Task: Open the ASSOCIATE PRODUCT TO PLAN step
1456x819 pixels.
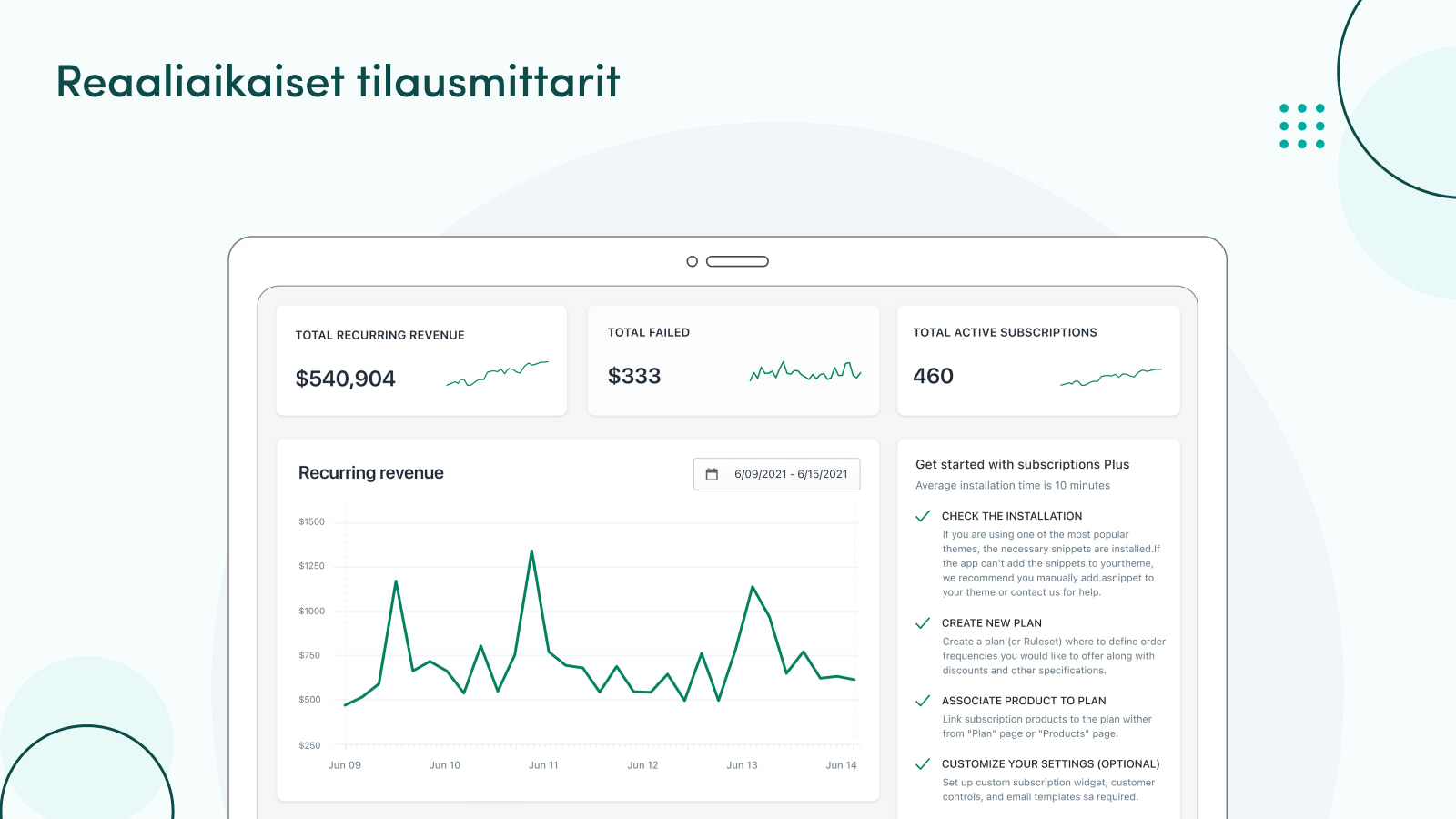Action: (x=1024, y=701)
